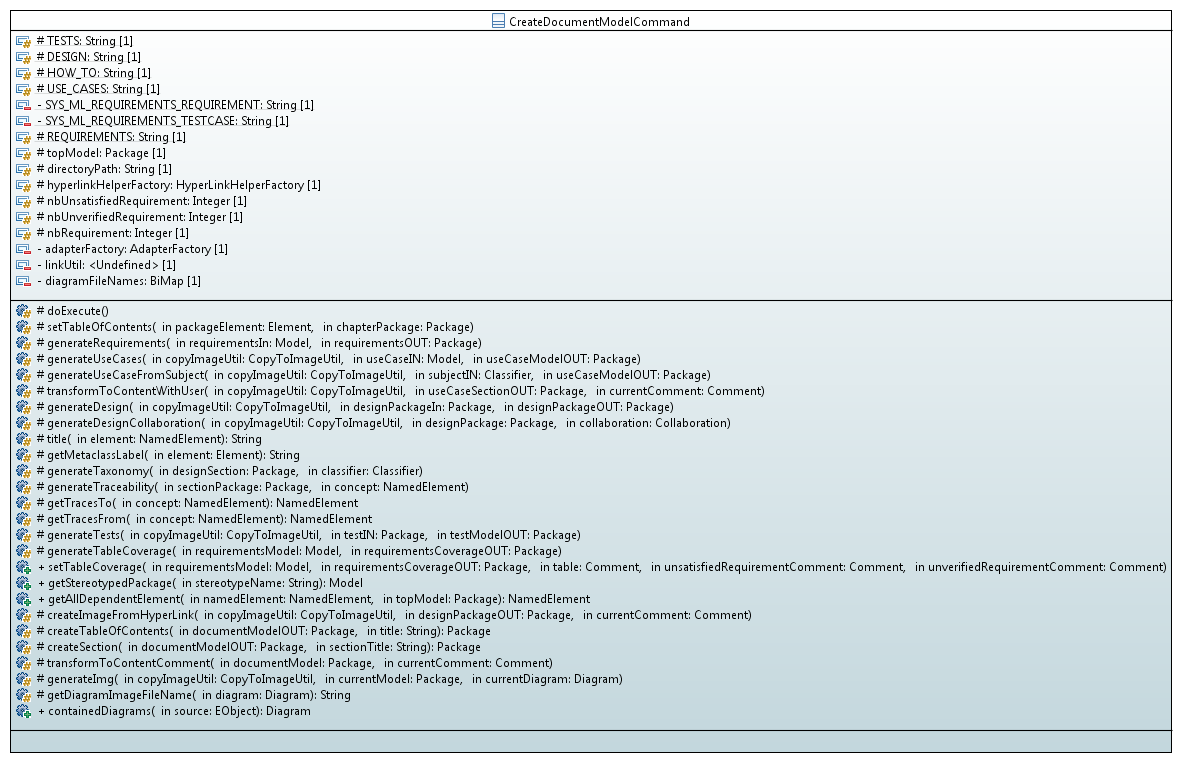1182x763 pixels.
Task: Select the transformToContentComment operation text
Action: pos(295,663)
